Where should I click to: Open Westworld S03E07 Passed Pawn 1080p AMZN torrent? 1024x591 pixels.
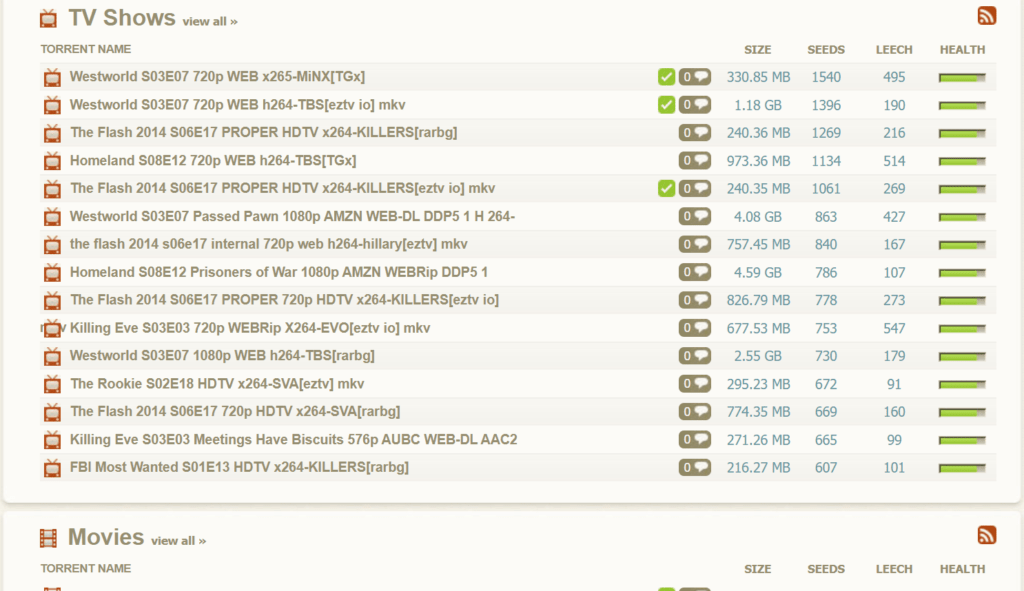293,216
